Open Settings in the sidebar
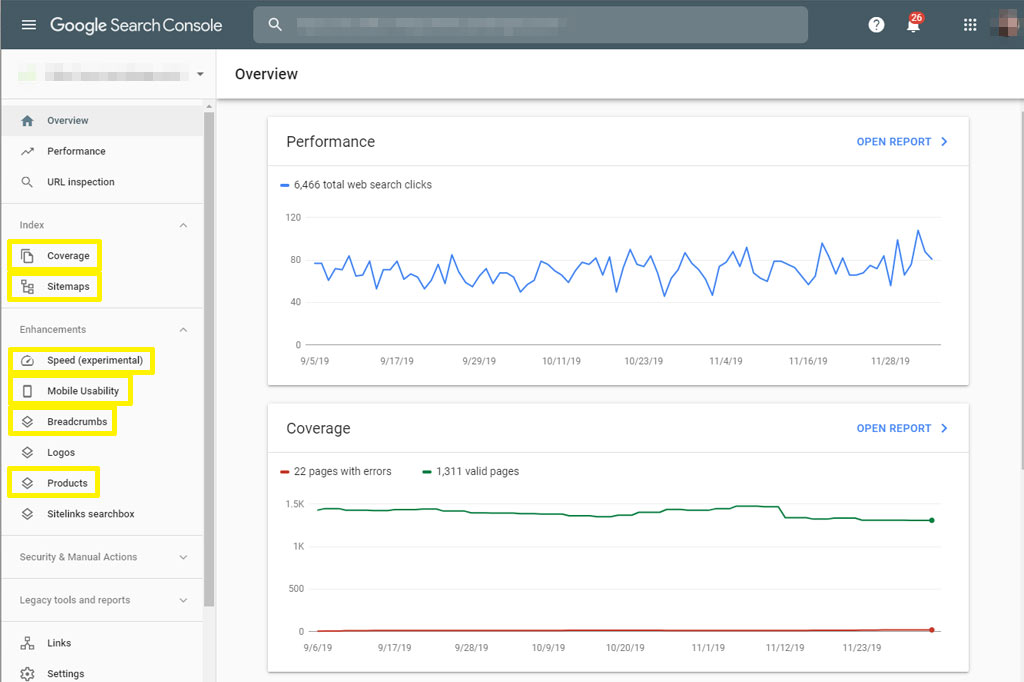The image size is (1024, 682). [103, 674]
